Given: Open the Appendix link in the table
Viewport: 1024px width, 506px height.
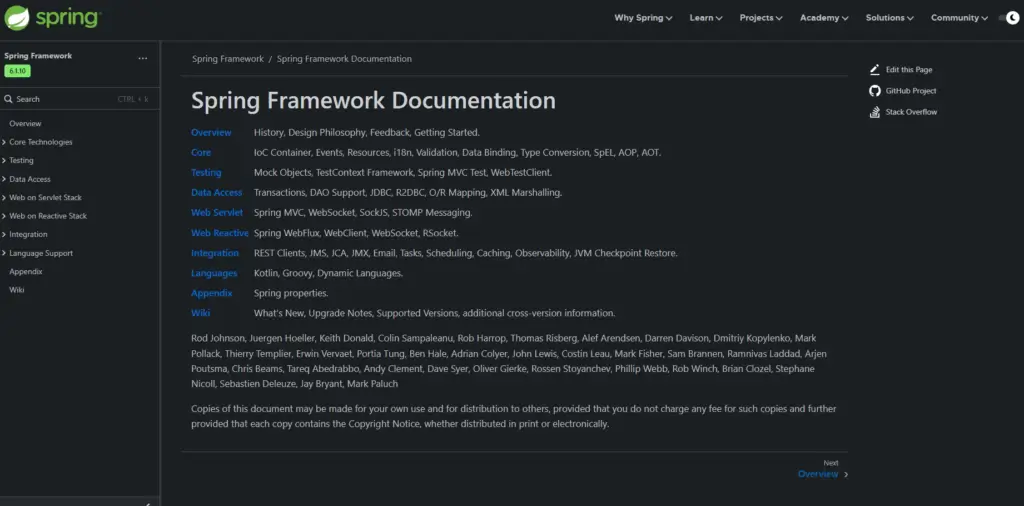Looking at the screenshot, I should click(212, 293).
